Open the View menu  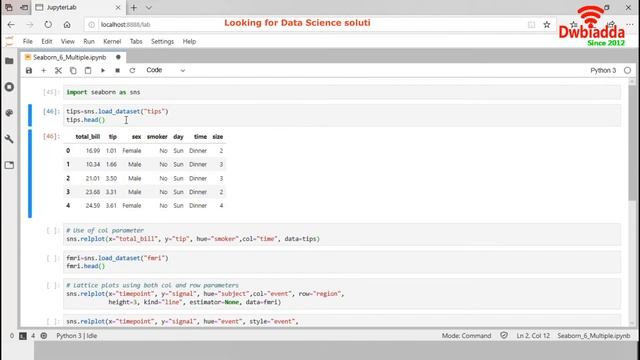pyautogui.click(x=68, y=42)
